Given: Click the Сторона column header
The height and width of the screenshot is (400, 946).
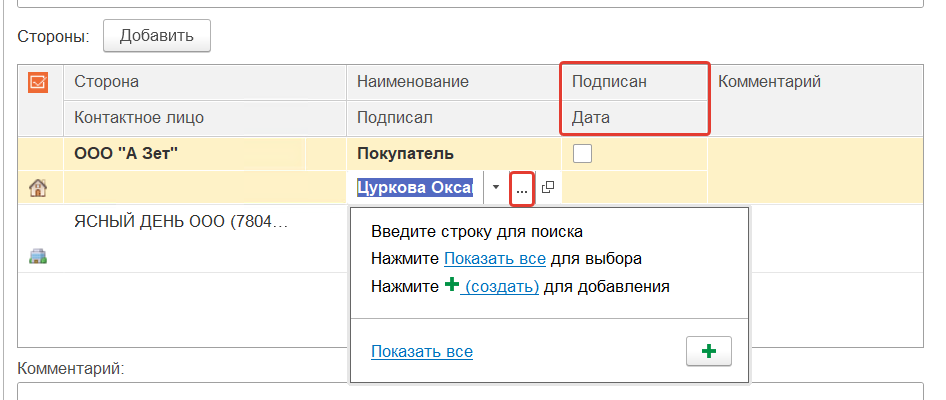Looking at the screenshot, I should click(x=106, y=82).
